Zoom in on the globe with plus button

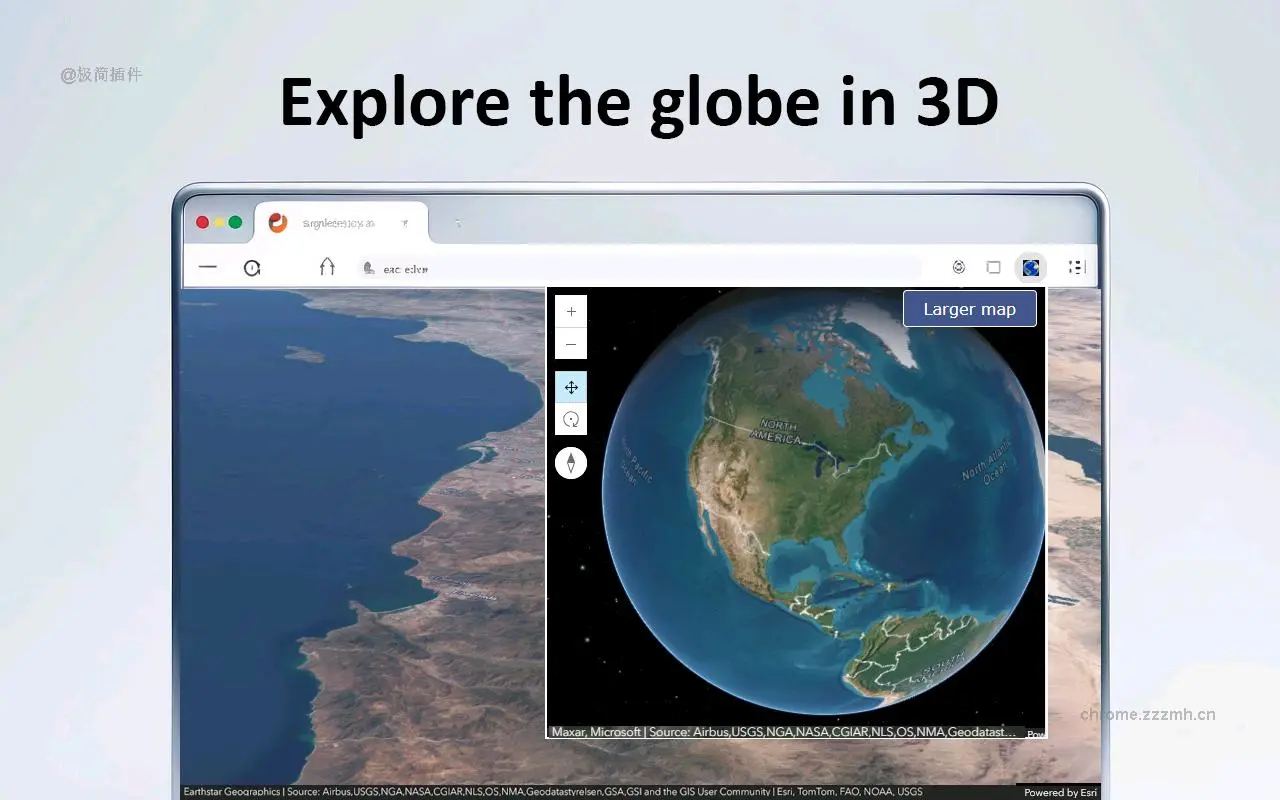(570, 311)
